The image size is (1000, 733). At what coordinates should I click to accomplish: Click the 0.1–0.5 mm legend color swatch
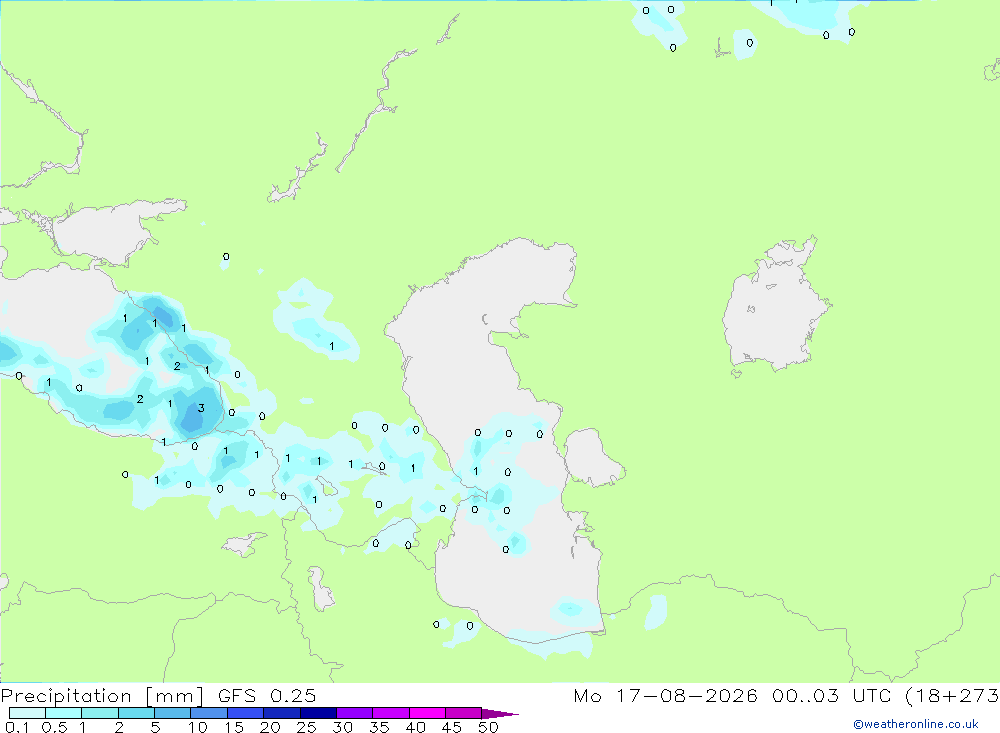pos(27,713)
